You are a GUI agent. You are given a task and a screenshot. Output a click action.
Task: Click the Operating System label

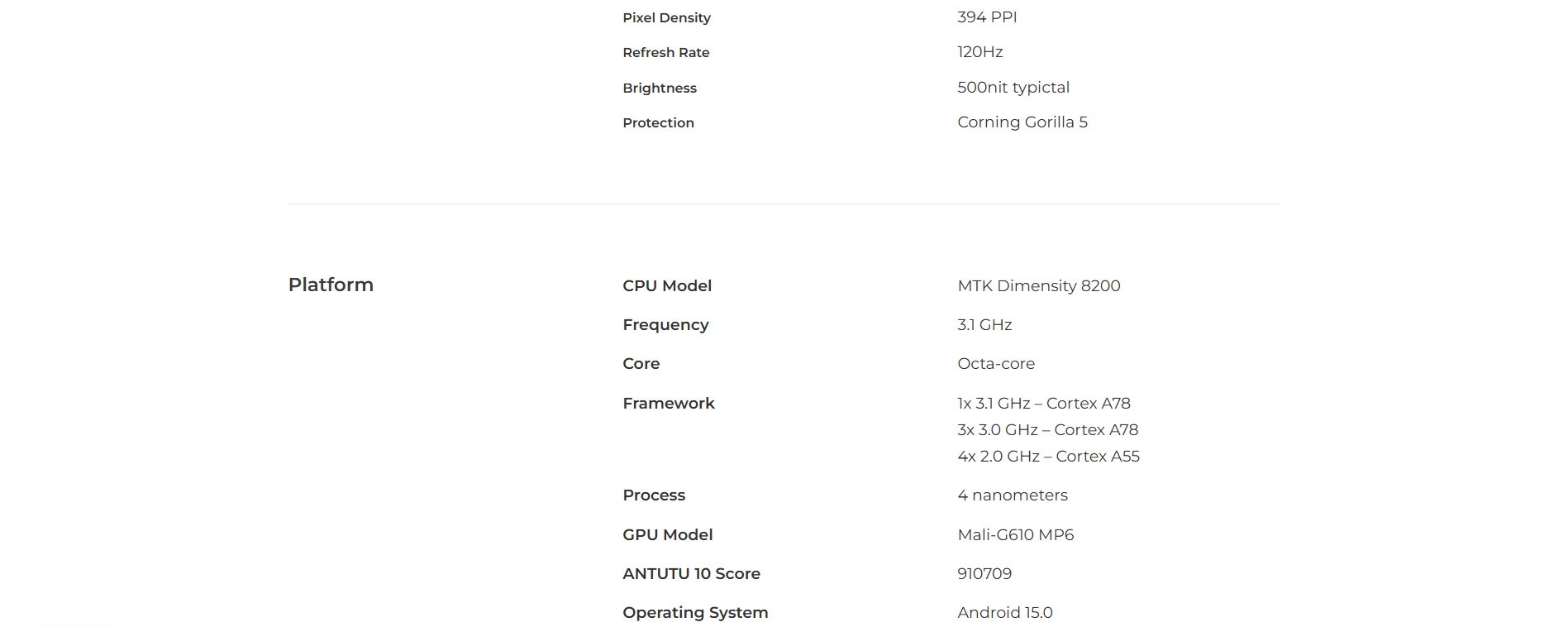click(x=694, y=613)
